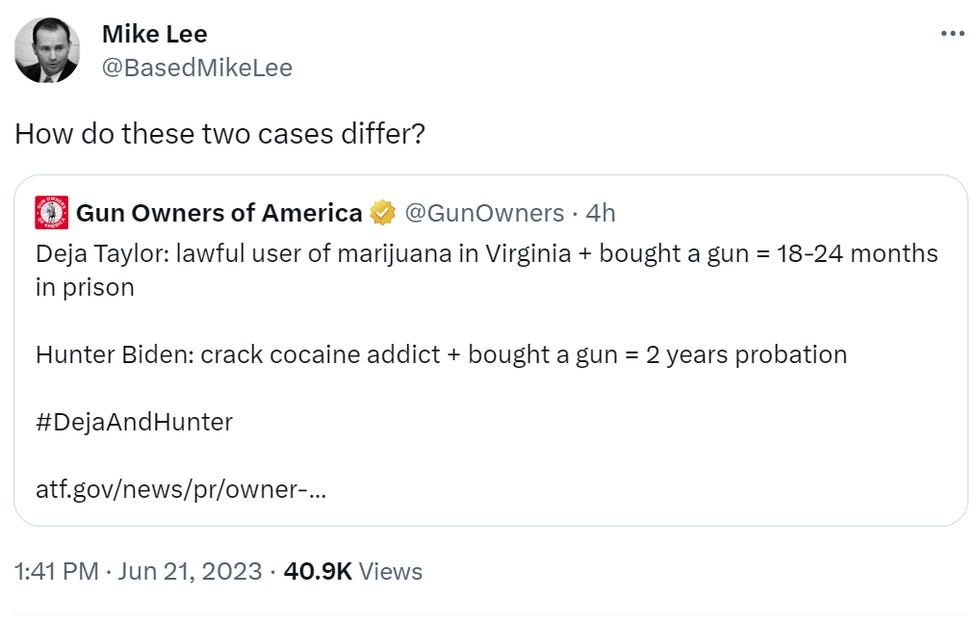Screen dimensions: 980x627
Task: Open the atf.gov news article link
Action: [180, 491]
